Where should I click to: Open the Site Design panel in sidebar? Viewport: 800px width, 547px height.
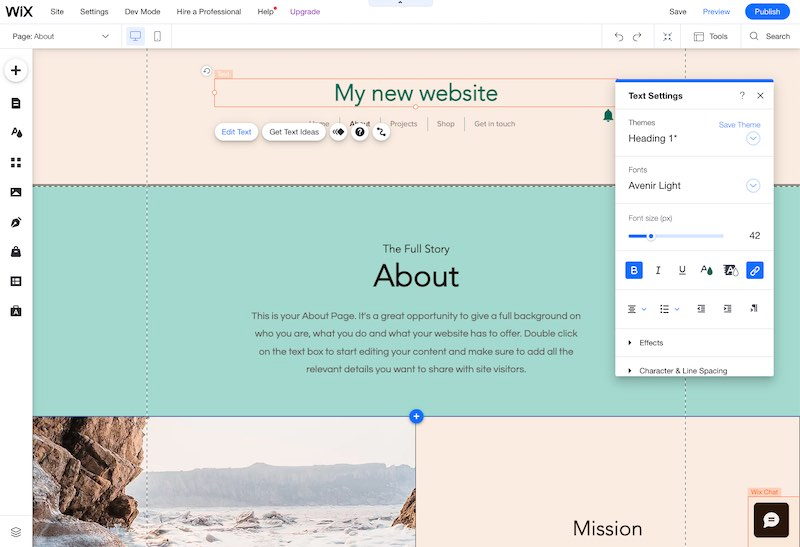tap(16, 132)
